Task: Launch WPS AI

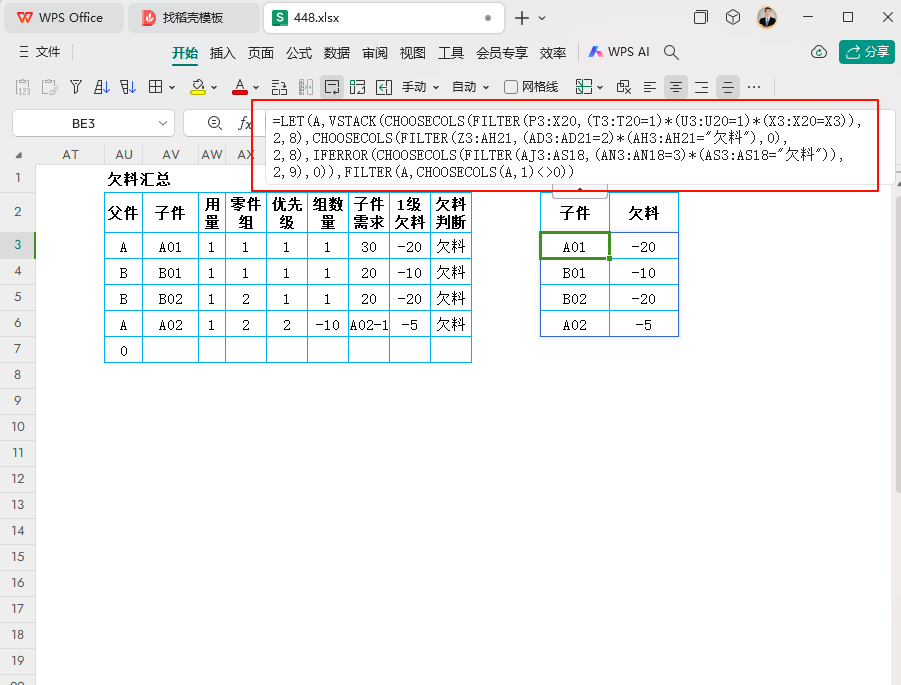Action: click(x=619, y=52)
